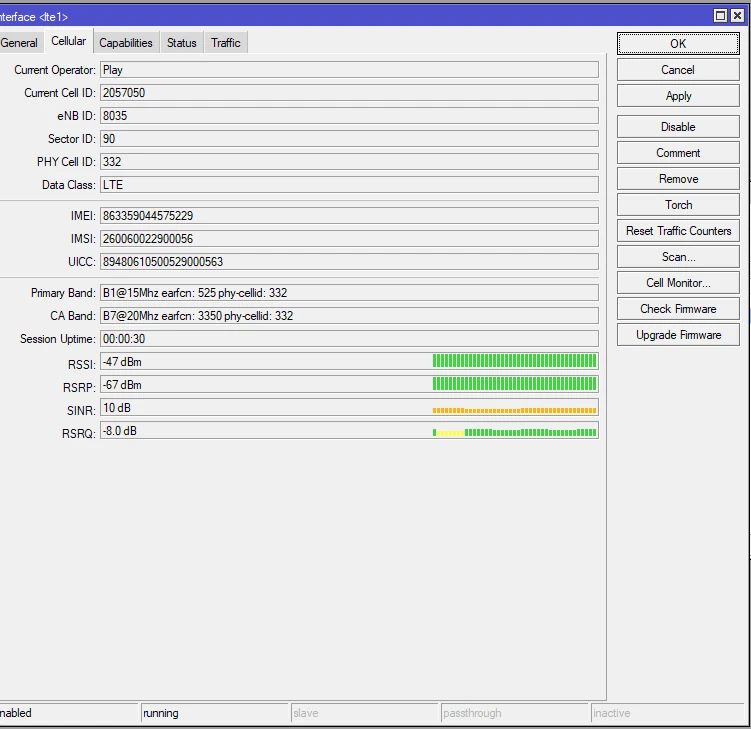751x729 pixels.
Task: Close the interface lte1 window
Action: click(x=738, y=16)
